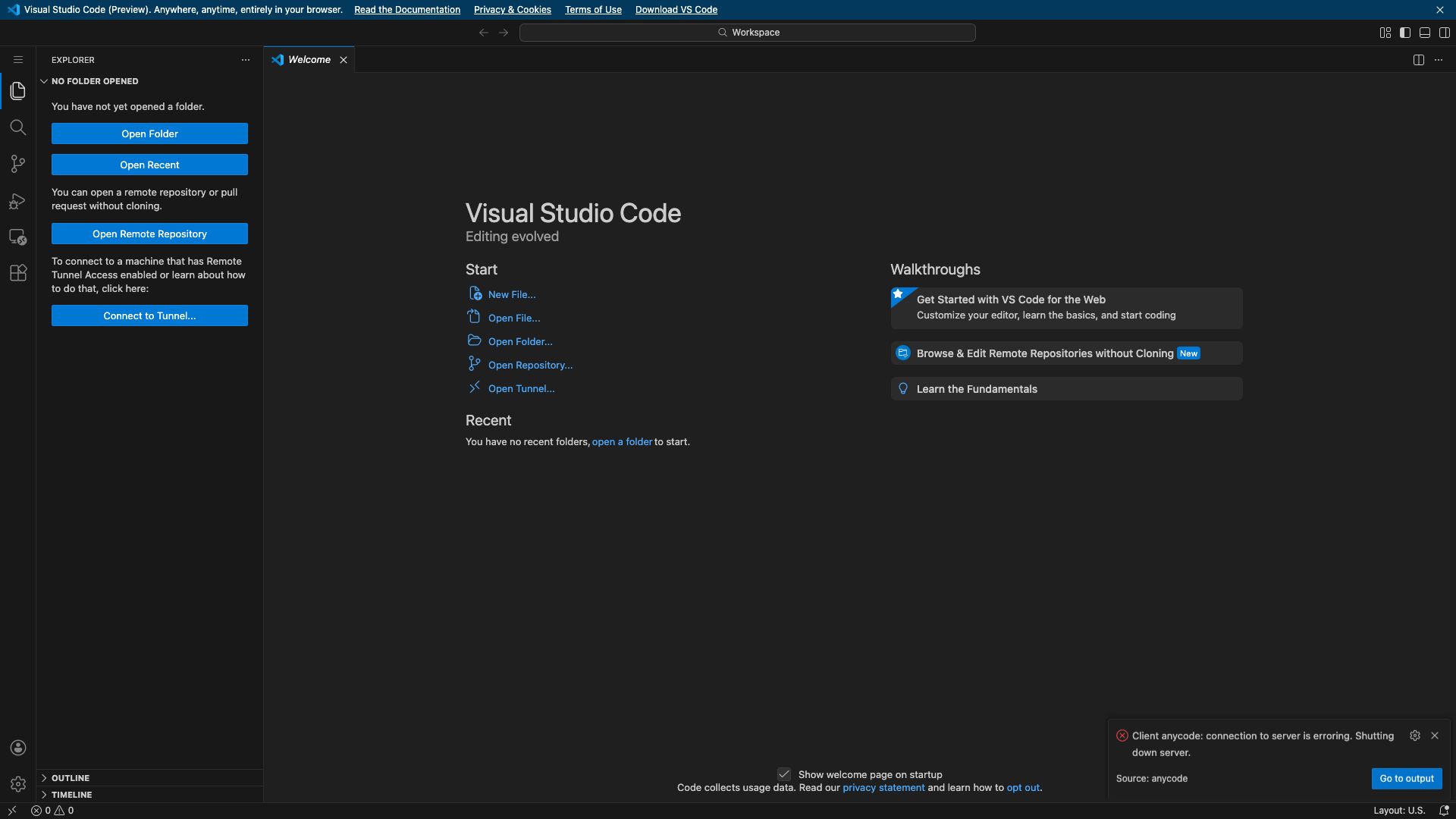The width and height of the screenshot is (1456, 819).
Task: Click the Split Editor icon
Action: (x=1419, y=59)
